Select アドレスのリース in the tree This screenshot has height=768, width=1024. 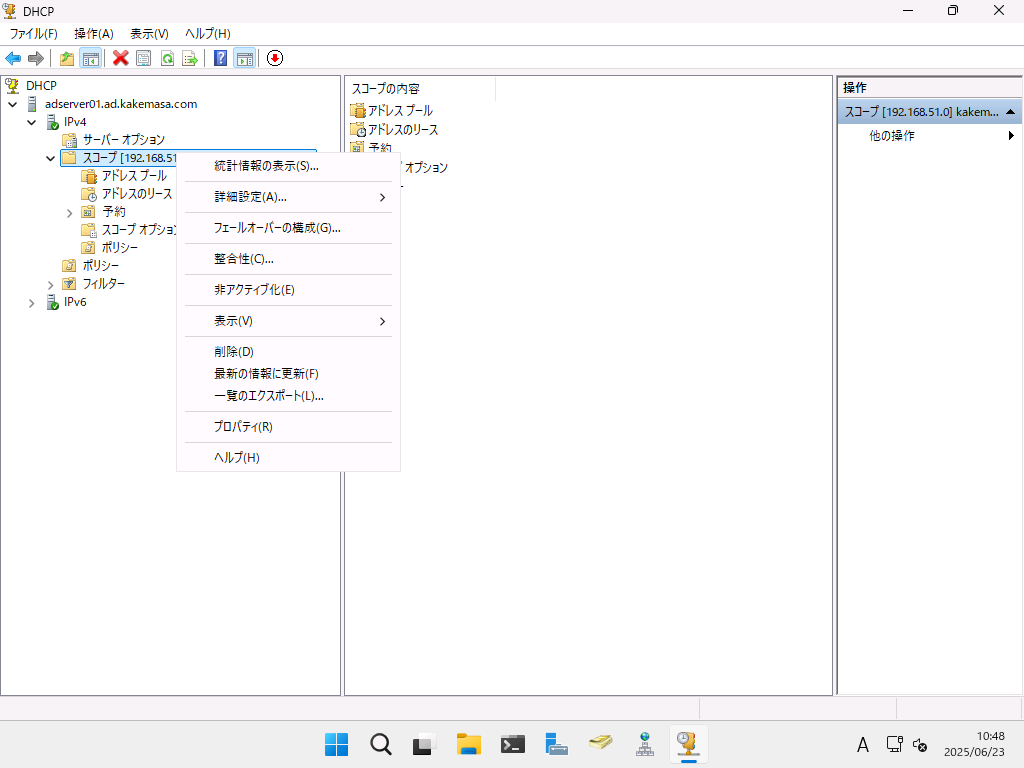click(137, 194)
